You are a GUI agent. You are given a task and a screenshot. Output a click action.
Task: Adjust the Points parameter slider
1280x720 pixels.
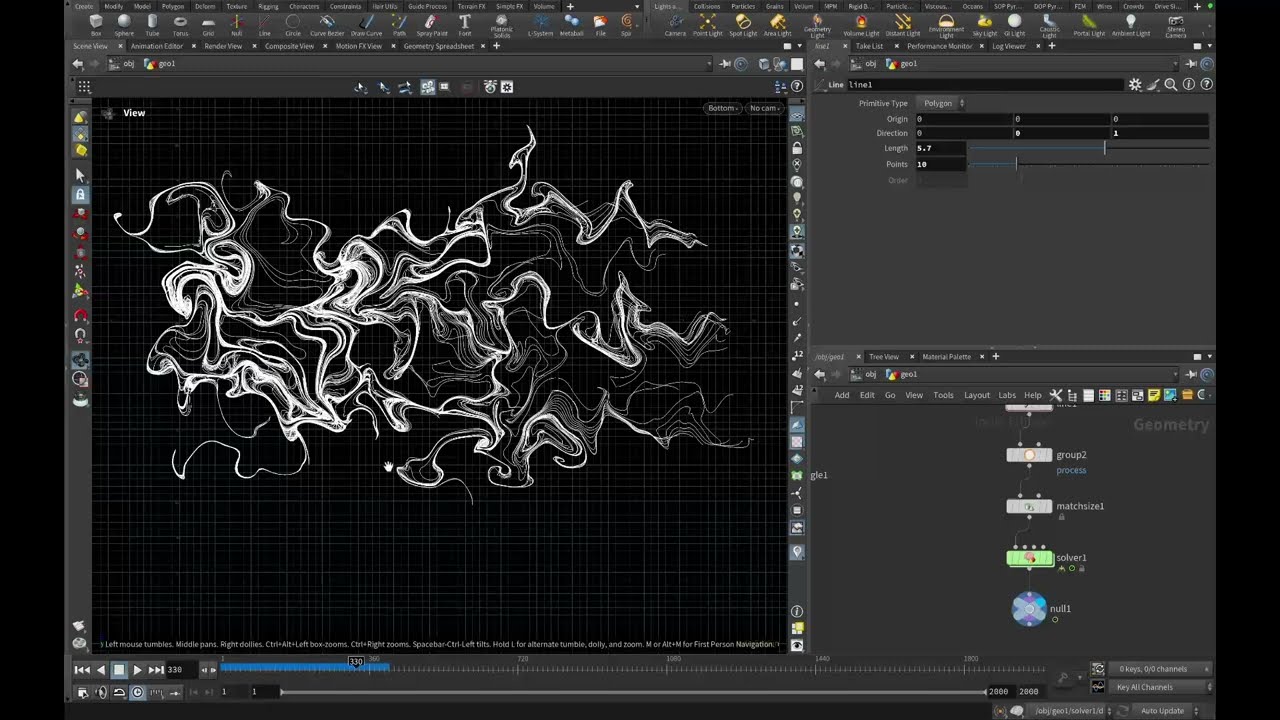(1089, 164)
